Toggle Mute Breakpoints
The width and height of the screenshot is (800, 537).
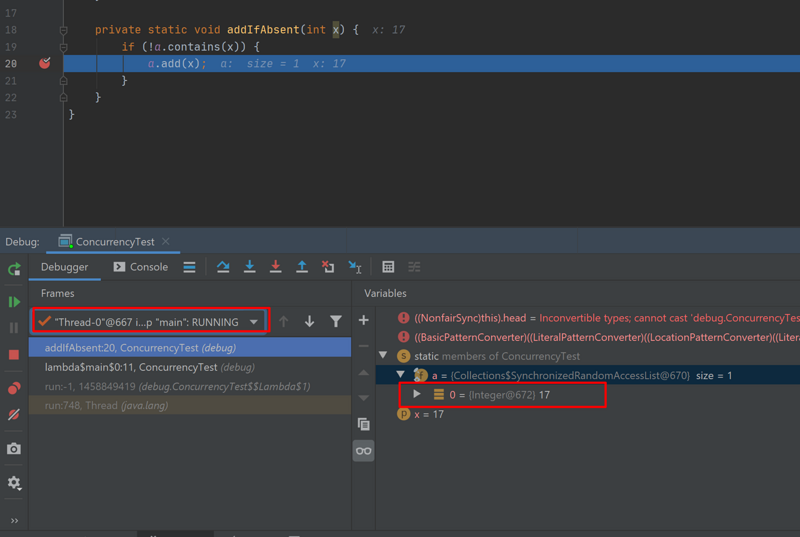tap(14, 414)
